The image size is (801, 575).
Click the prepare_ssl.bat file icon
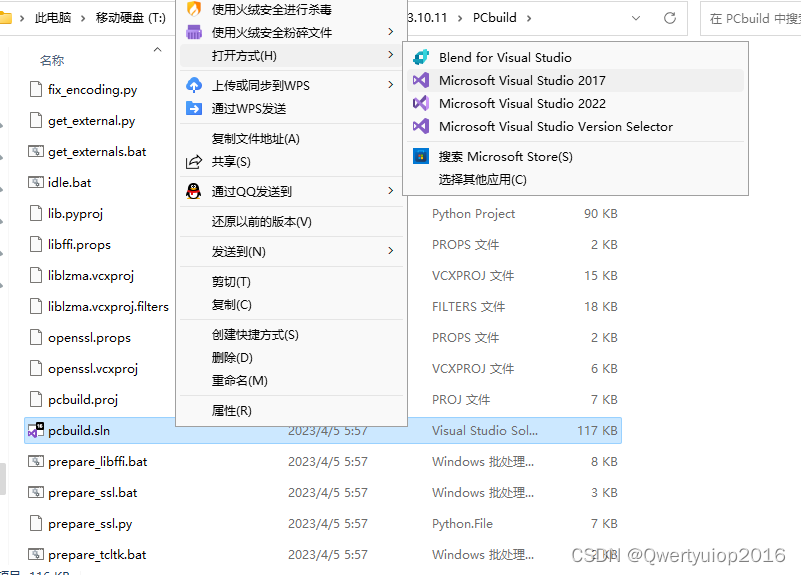click(36, 493)
